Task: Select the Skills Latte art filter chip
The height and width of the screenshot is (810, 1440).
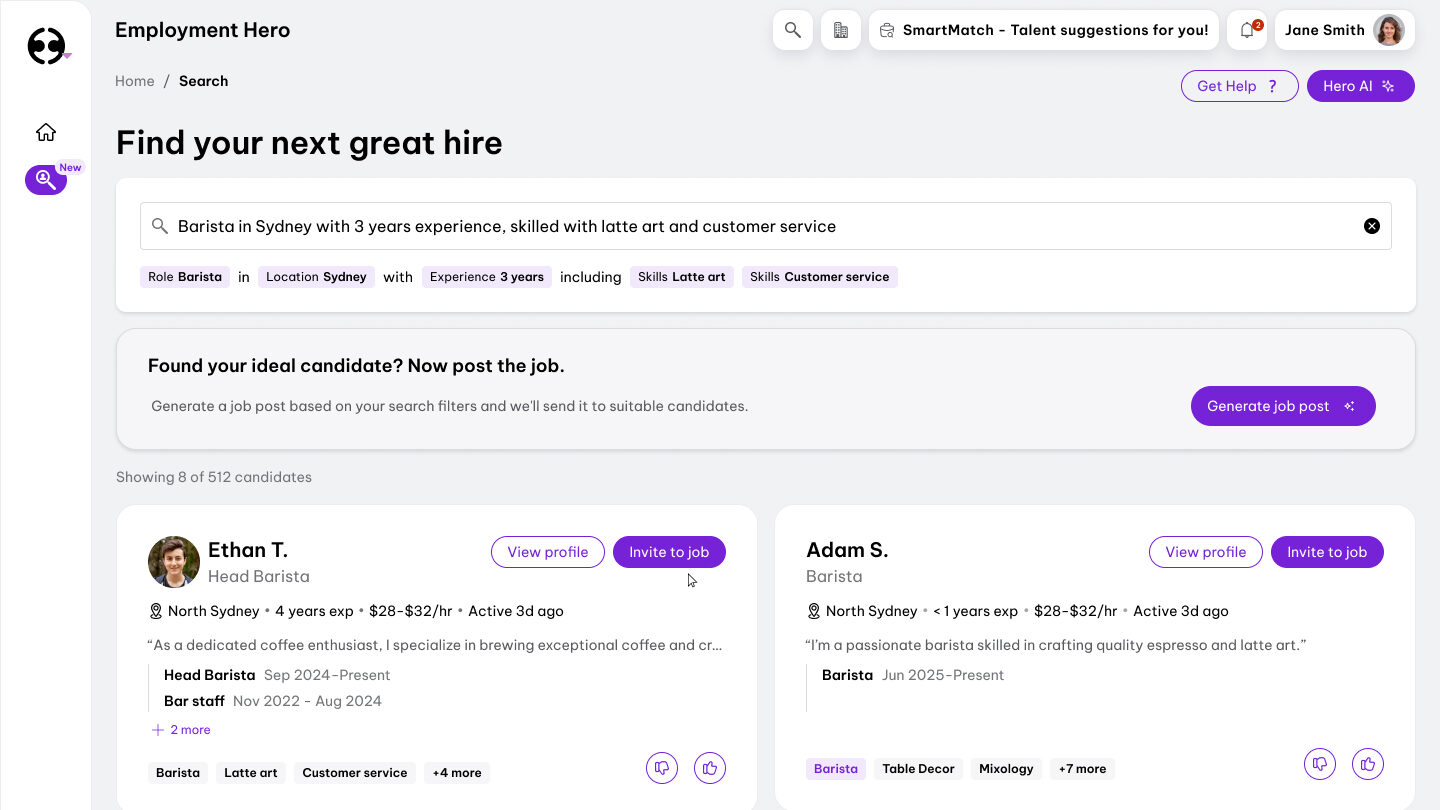Action: pos(682,277)
